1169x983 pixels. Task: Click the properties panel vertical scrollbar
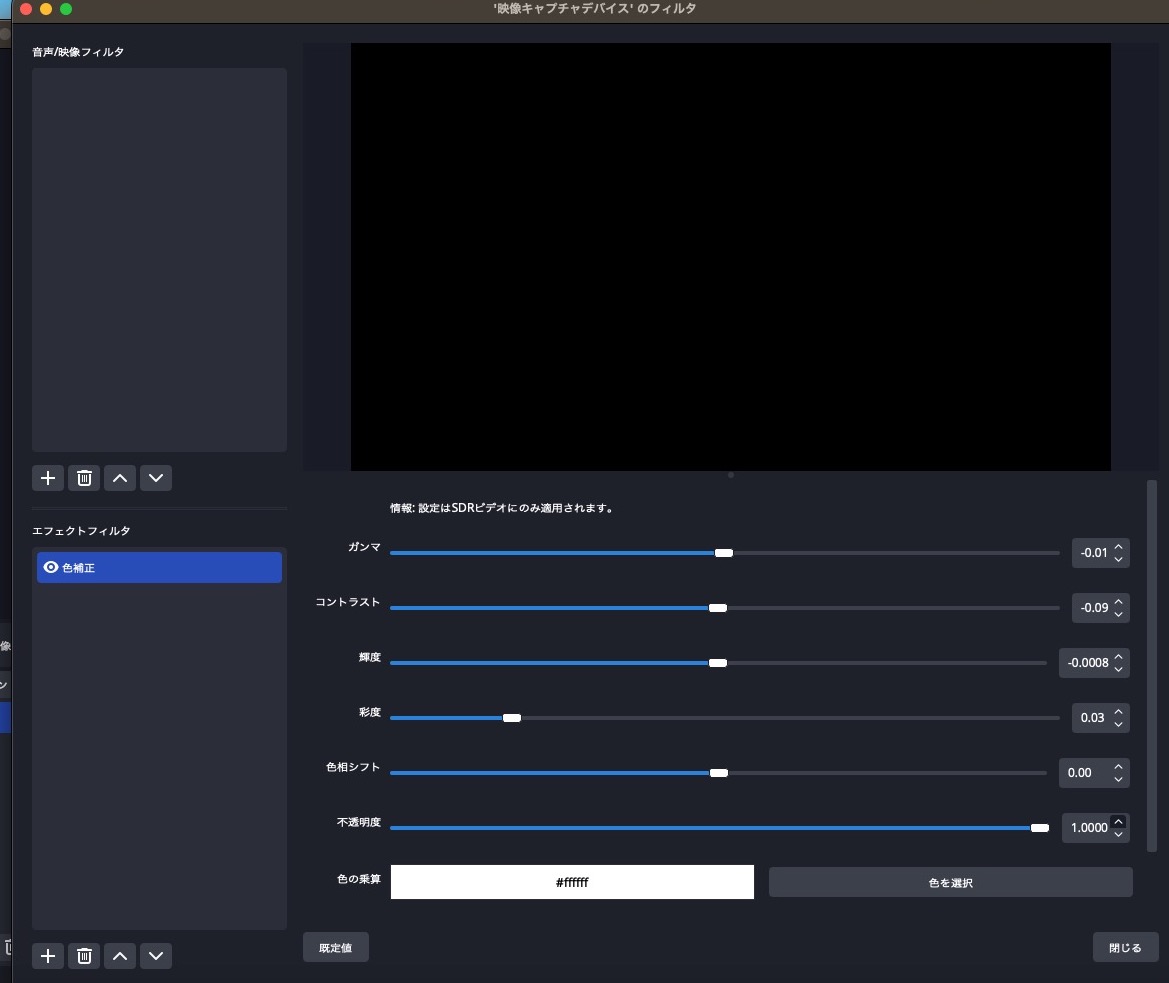(1152, 666)
